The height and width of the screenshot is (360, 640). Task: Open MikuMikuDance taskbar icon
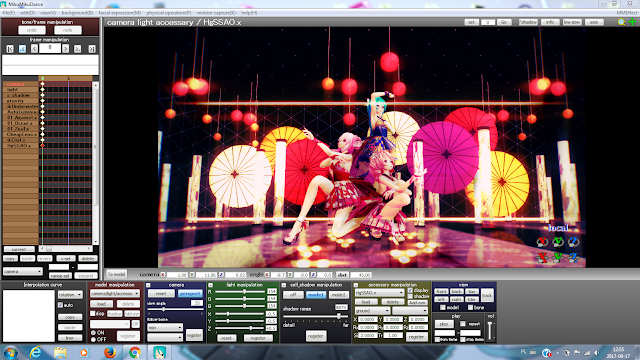[159, 352]
